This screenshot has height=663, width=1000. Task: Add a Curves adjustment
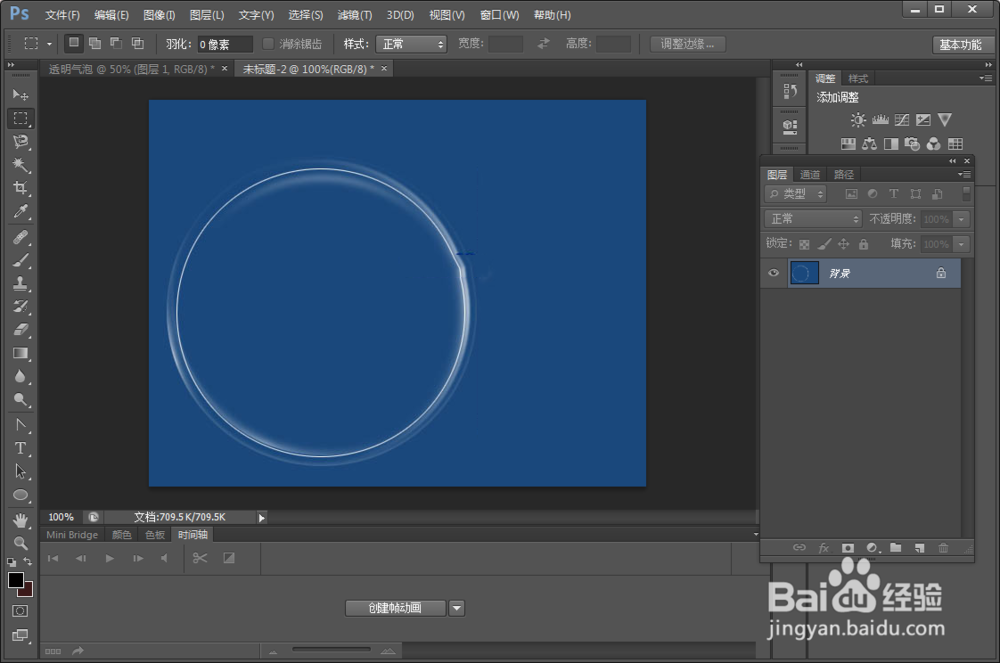pyautogui.click(x=902, y=120)
